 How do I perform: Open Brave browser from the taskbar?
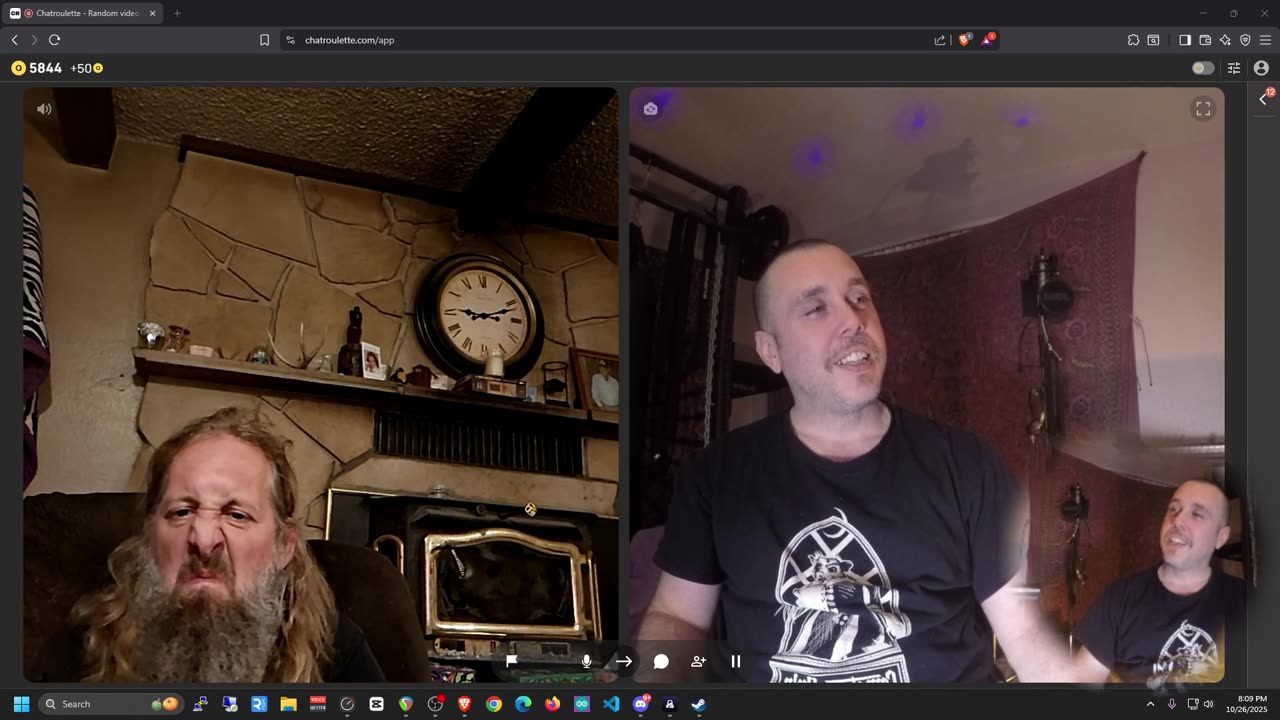464,704
